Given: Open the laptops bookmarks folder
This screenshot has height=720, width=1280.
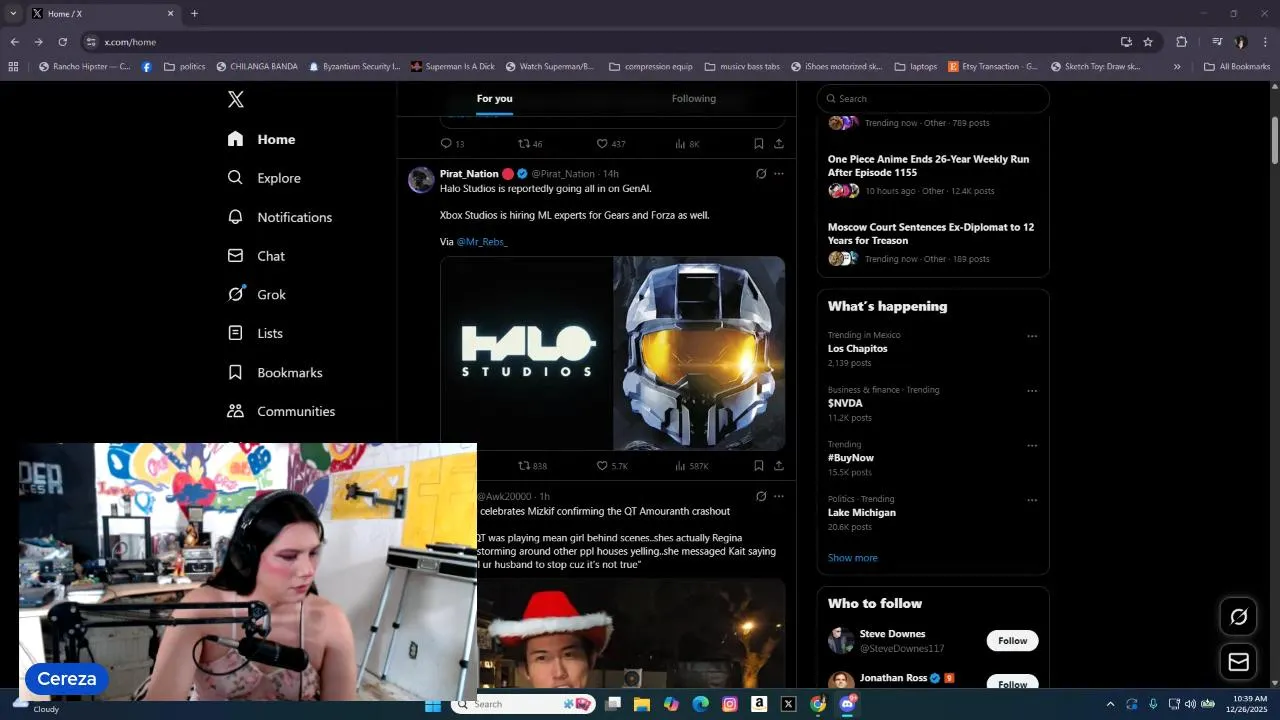Looking at the screenshot, I should pyautogui.click(x=916, y=67).
